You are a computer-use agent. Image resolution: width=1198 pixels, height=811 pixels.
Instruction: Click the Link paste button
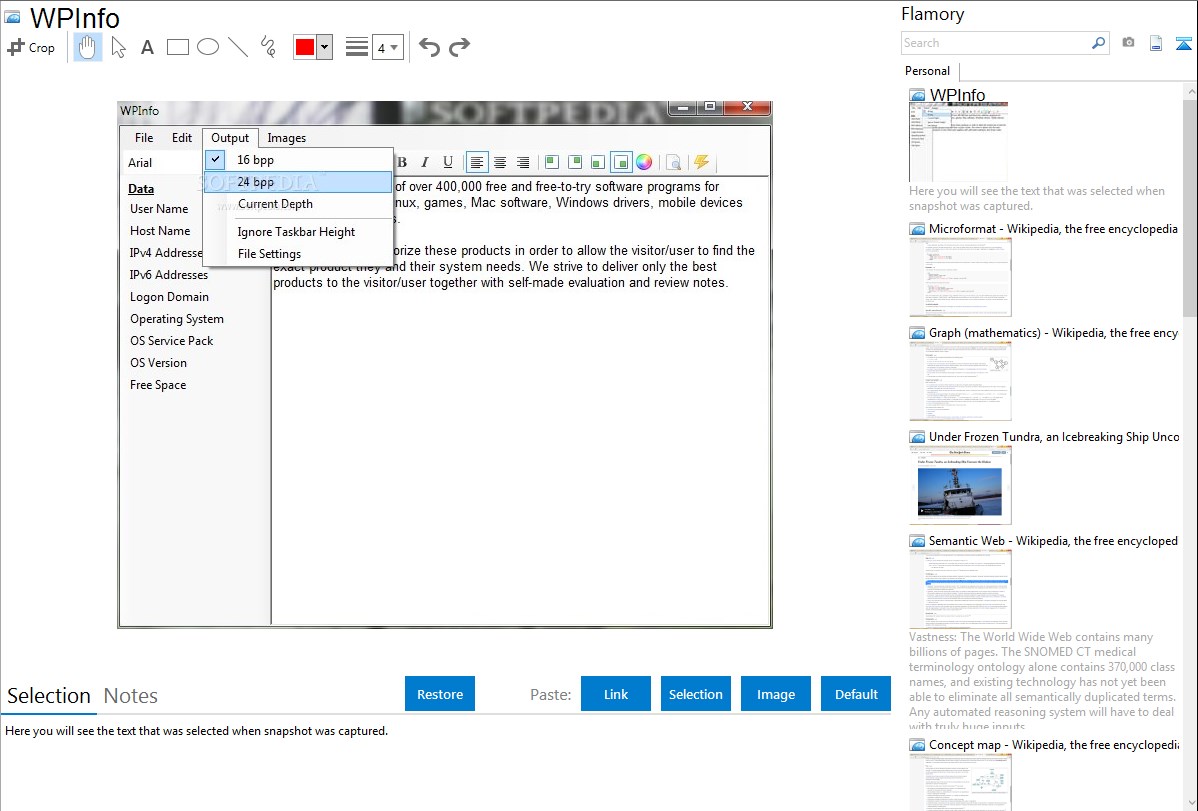[x=616, y=694]
